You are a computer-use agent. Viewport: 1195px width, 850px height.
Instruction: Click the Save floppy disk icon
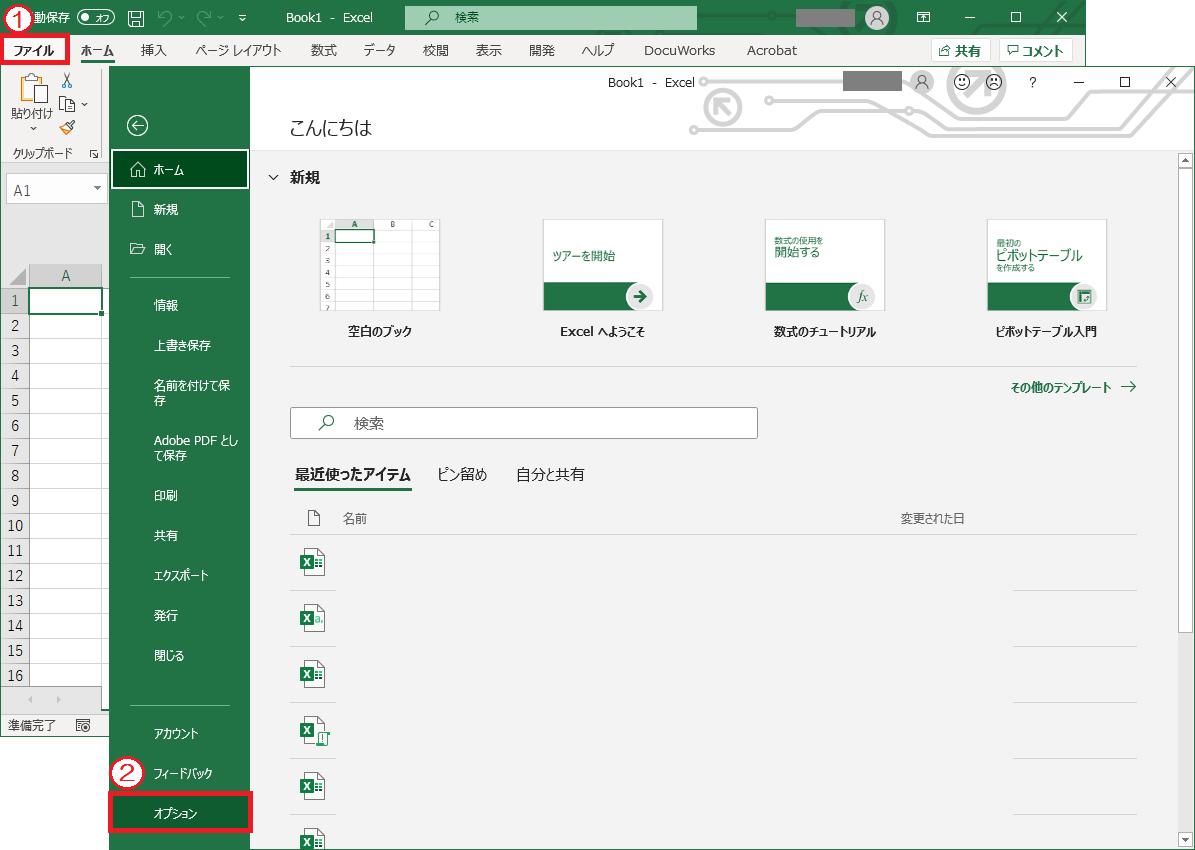tap(136, 18)
